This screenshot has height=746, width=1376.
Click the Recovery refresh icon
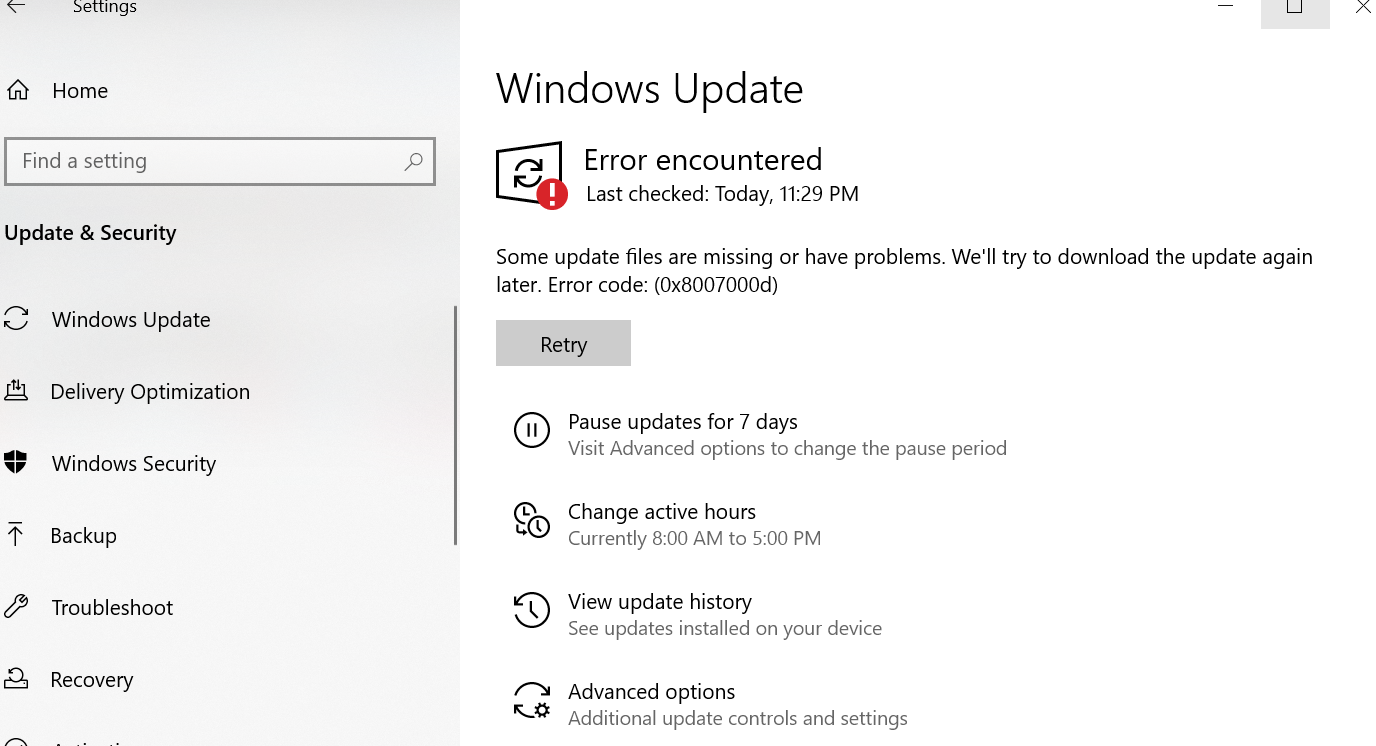coord(17,678)
